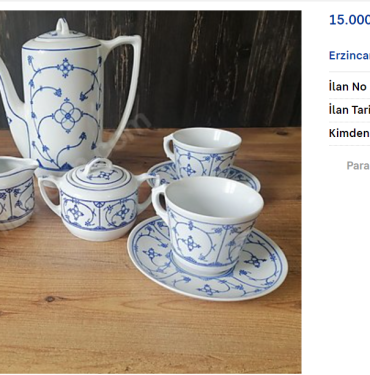Viewport: 370px width, 375px height.
Task: Select the İlan Tari row label
Action: (x=349, y=110)
